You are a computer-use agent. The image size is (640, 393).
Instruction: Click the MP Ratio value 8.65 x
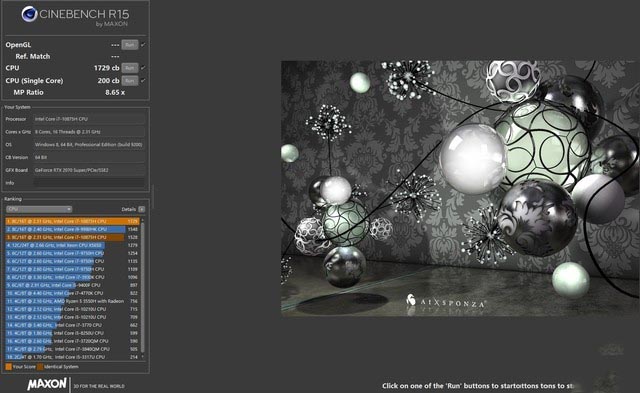coord(115,93)
